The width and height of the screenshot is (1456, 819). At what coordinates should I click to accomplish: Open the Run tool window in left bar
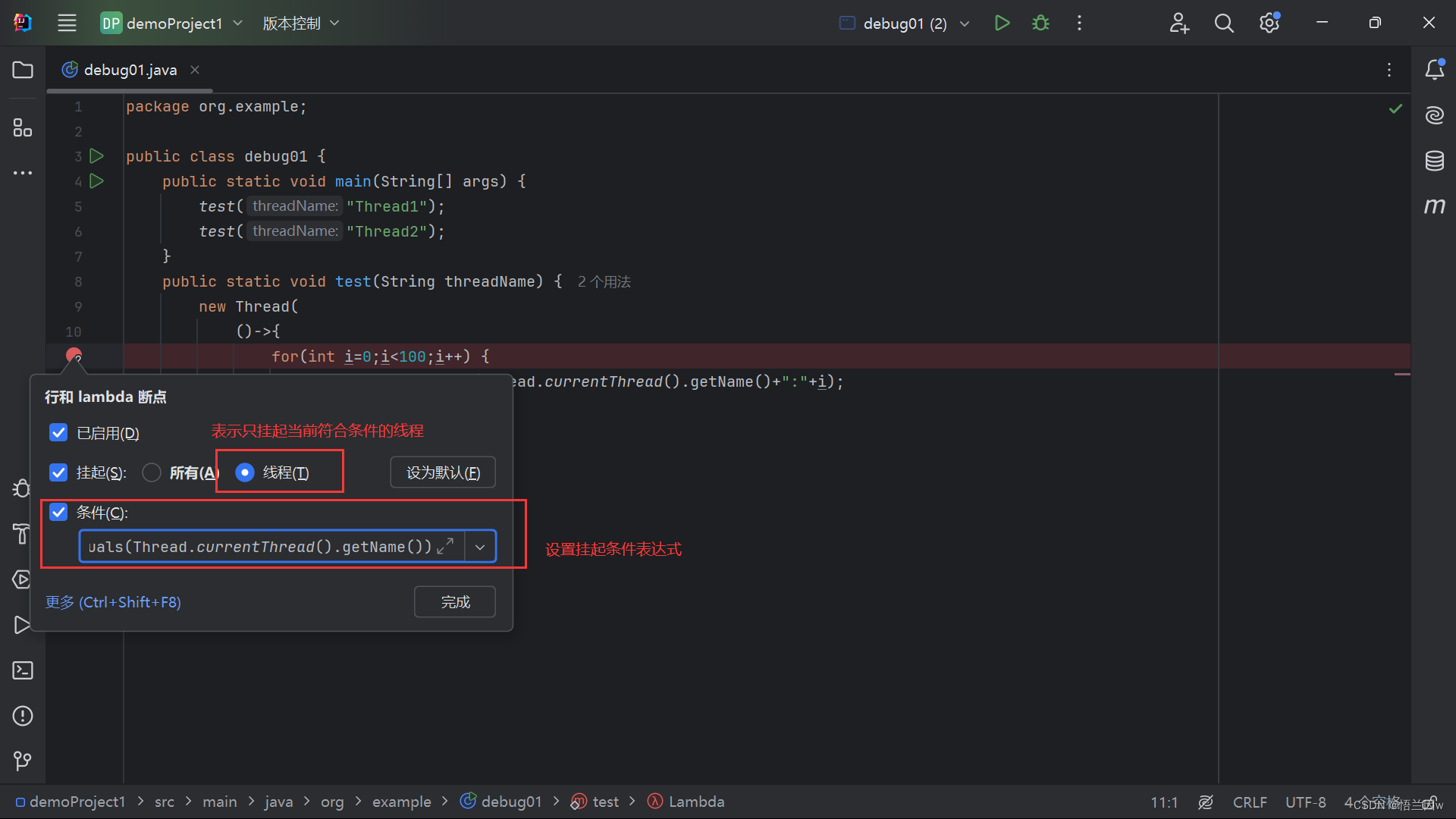[x=23, y=625]
